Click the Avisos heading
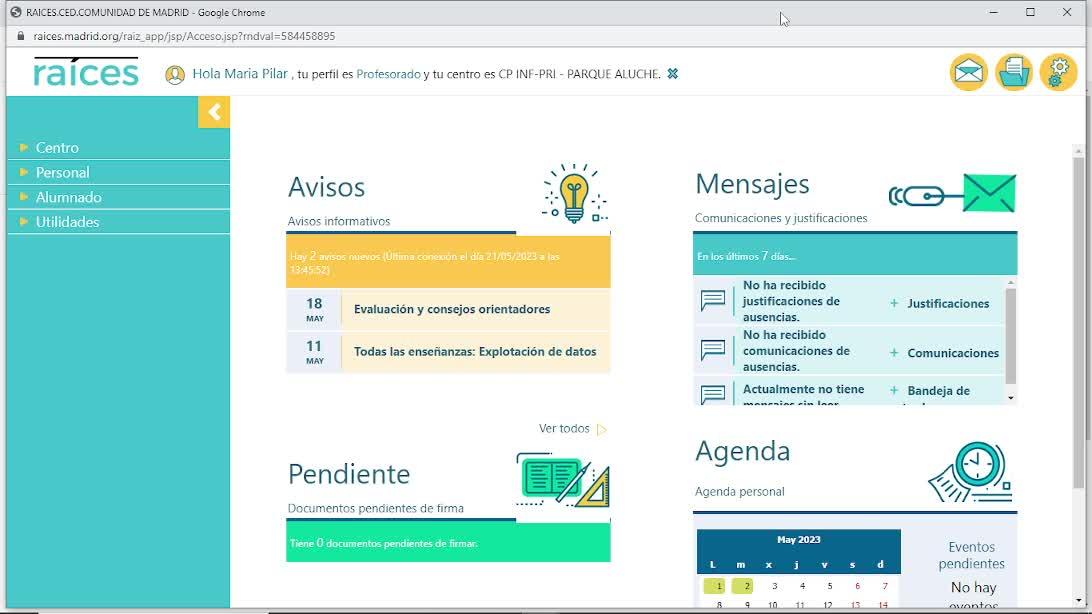1092x614 pixels. click(x=327, y=187)
